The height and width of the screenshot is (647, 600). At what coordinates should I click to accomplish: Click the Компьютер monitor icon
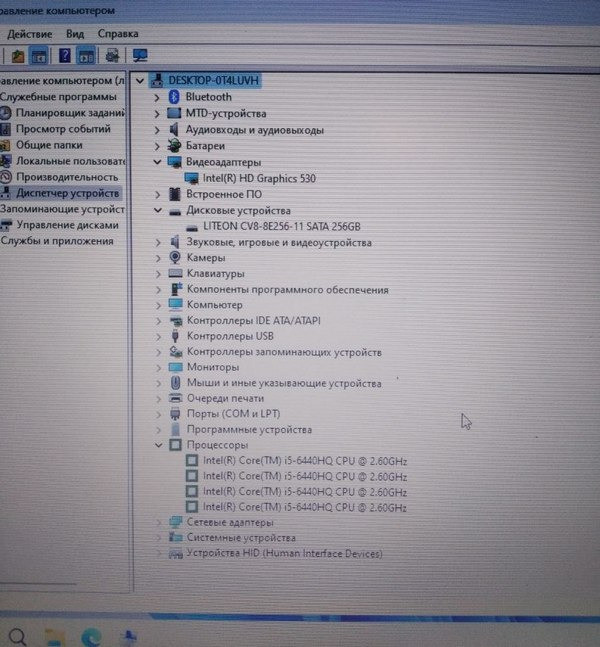175,305
